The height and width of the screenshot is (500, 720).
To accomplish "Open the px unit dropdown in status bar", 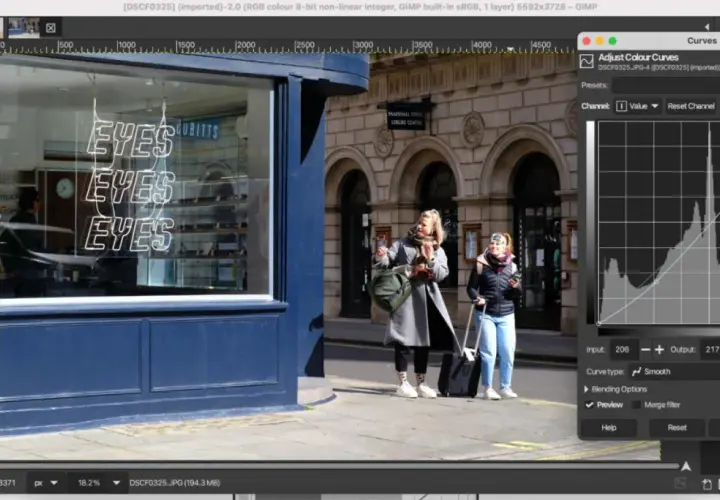I will pos(45,483).
